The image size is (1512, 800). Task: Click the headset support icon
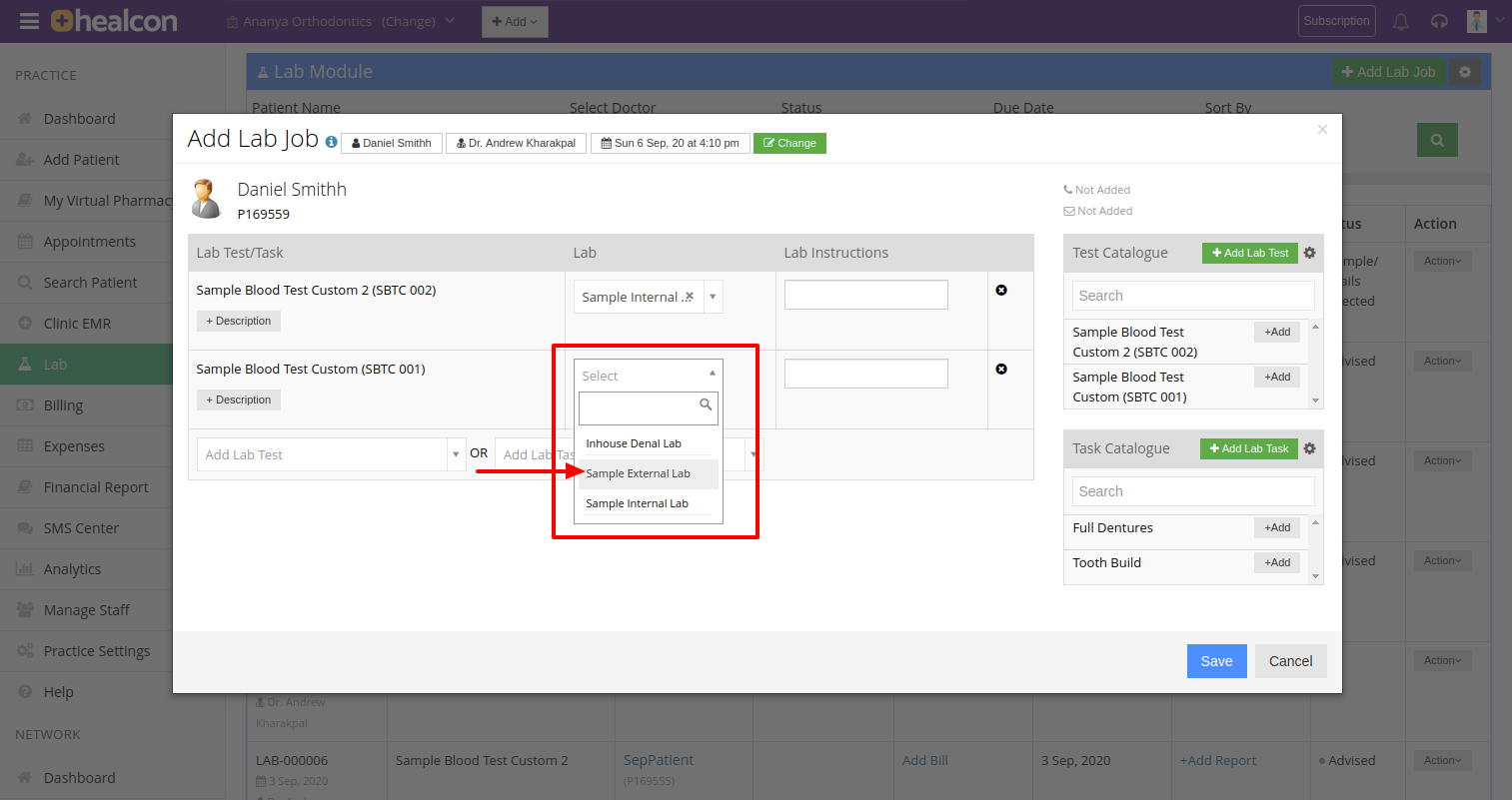[1439, 21]
